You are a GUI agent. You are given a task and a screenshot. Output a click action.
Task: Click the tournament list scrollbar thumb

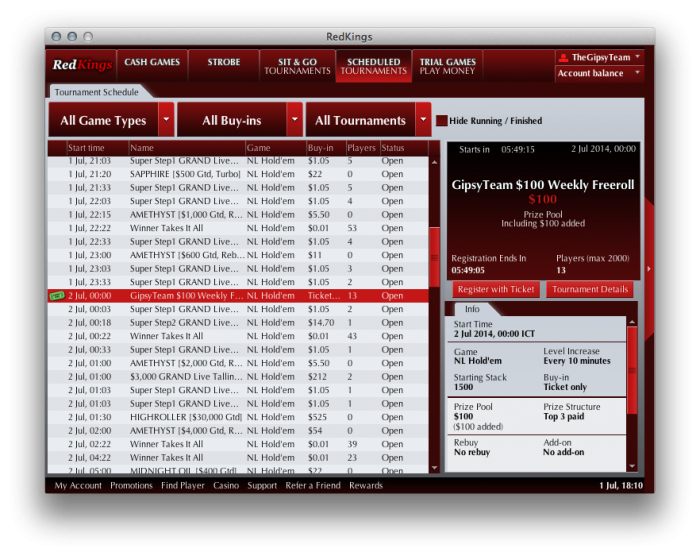[x=434, y=257]
